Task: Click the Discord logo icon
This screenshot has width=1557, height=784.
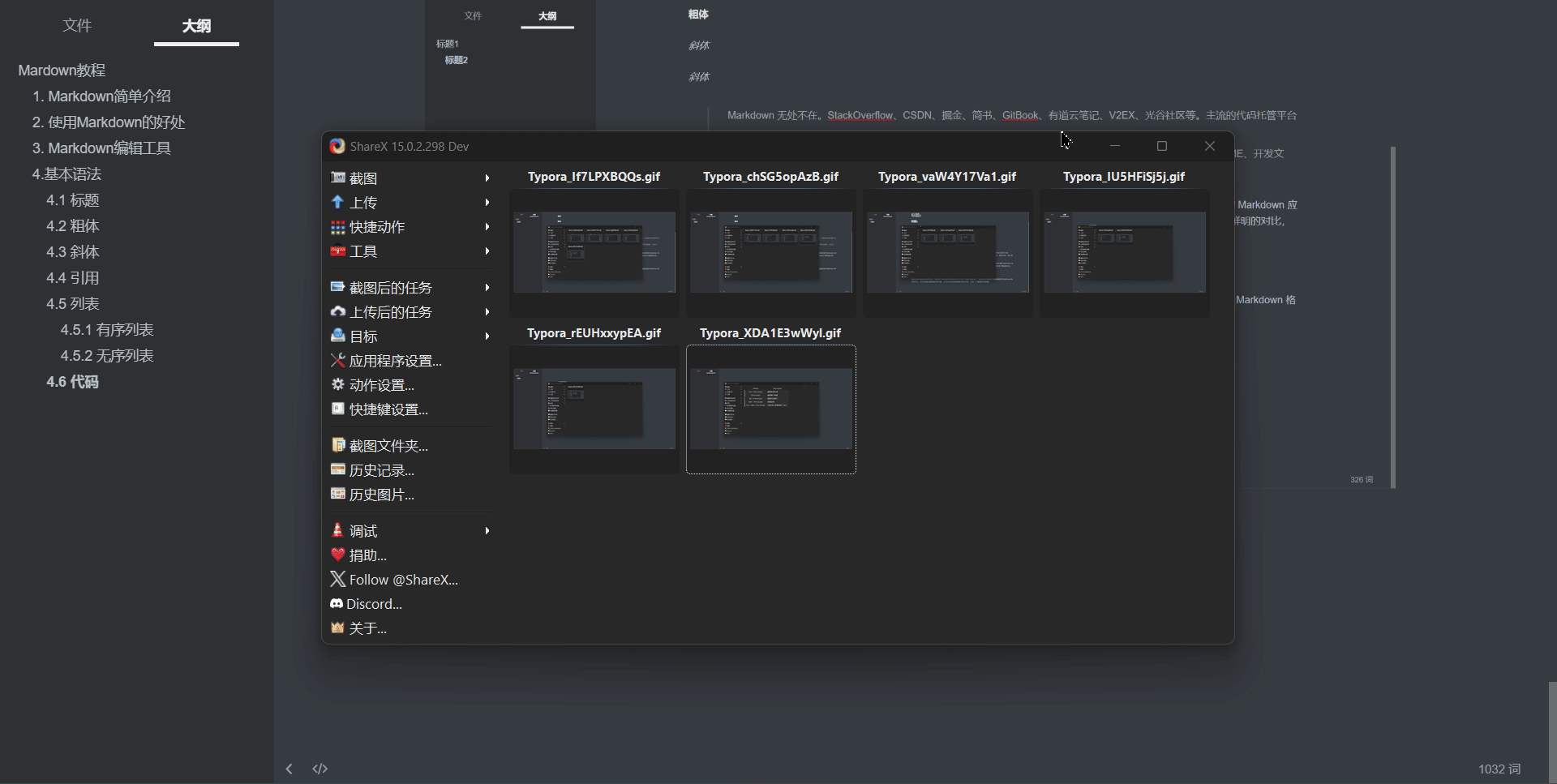Action: coord(337,603)
